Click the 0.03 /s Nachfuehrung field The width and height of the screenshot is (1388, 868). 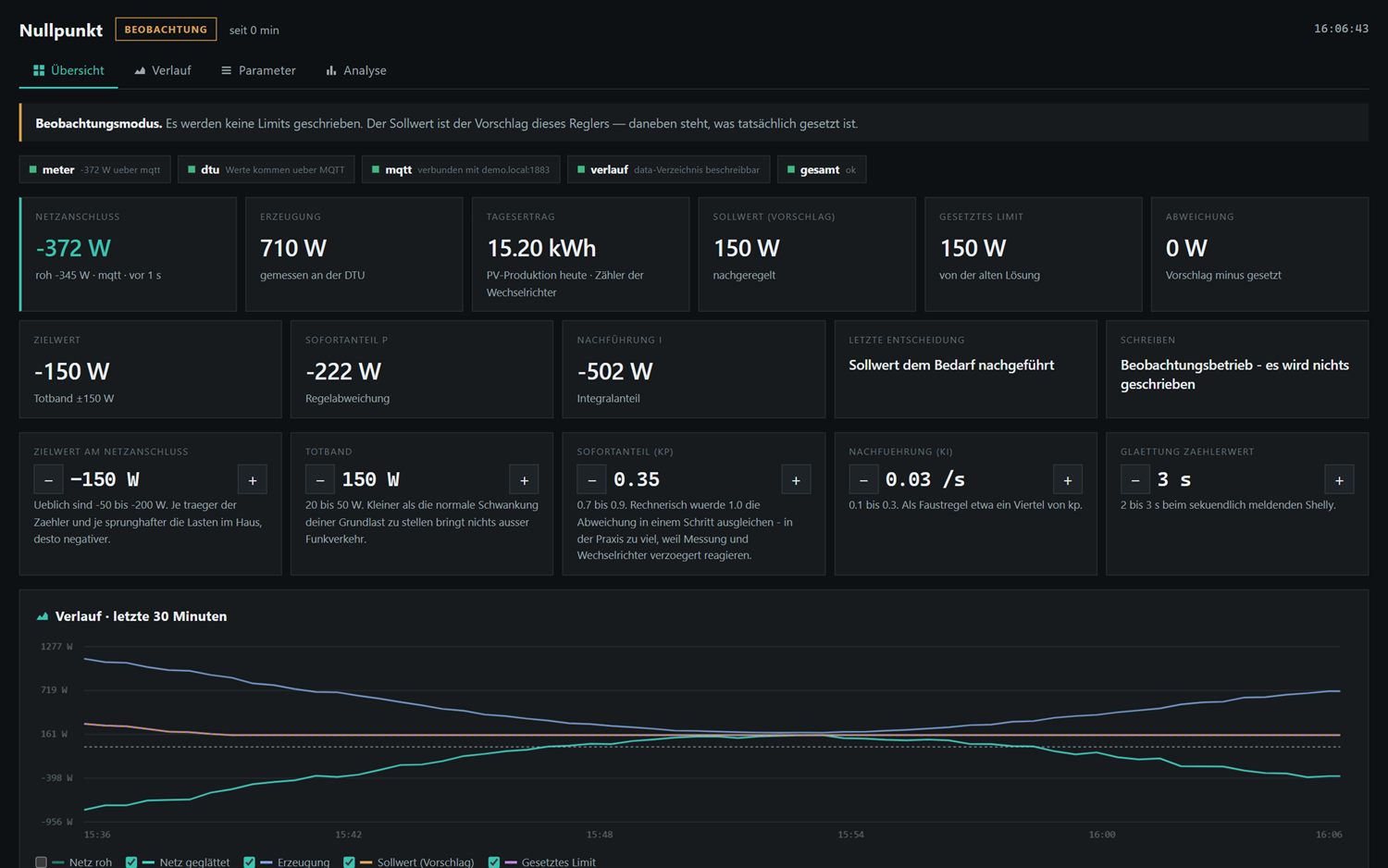tap(965, 479)
